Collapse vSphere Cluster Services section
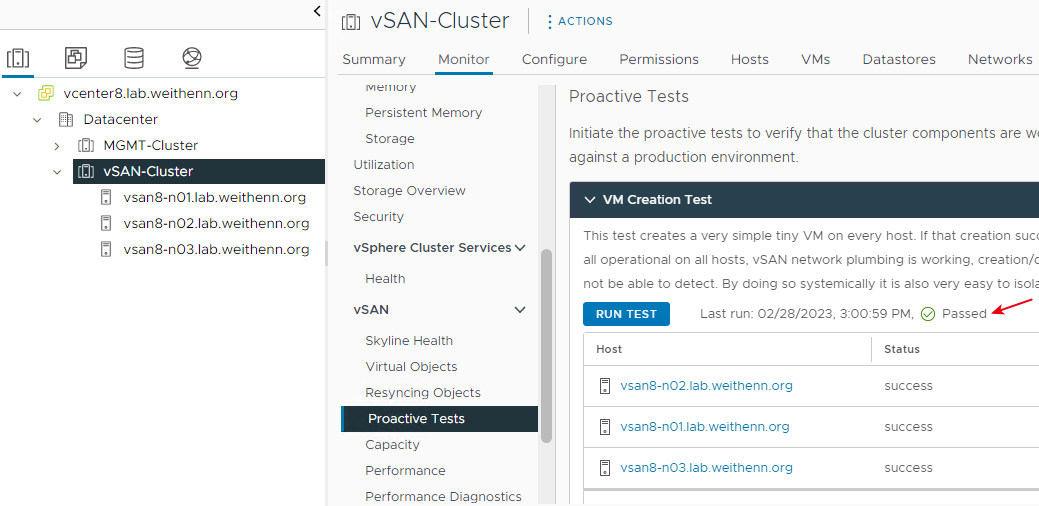Viewport: 1039px width, 506px height. (520, 248)
